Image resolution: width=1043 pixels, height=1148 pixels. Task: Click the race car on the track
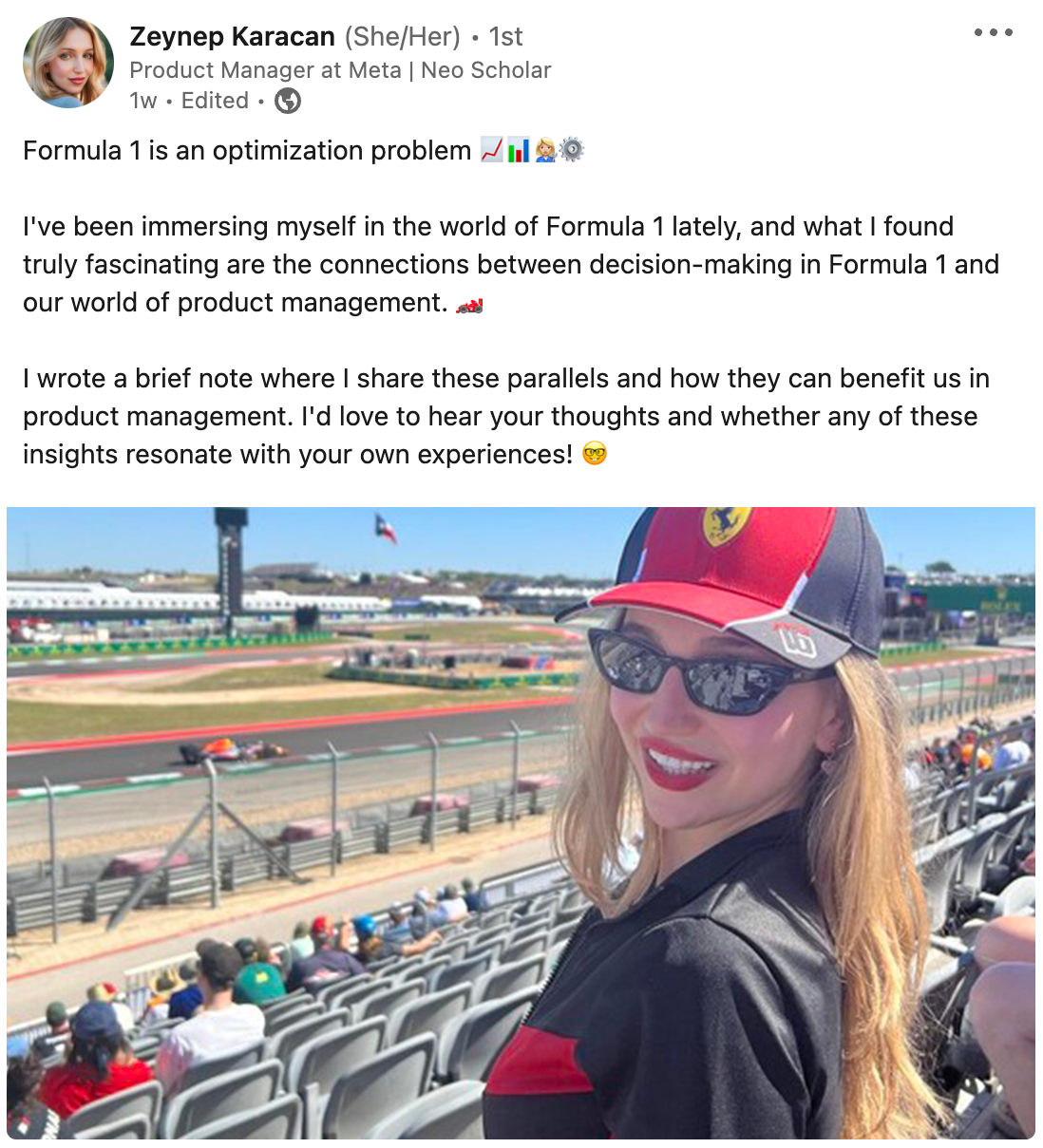coord(234,749)
